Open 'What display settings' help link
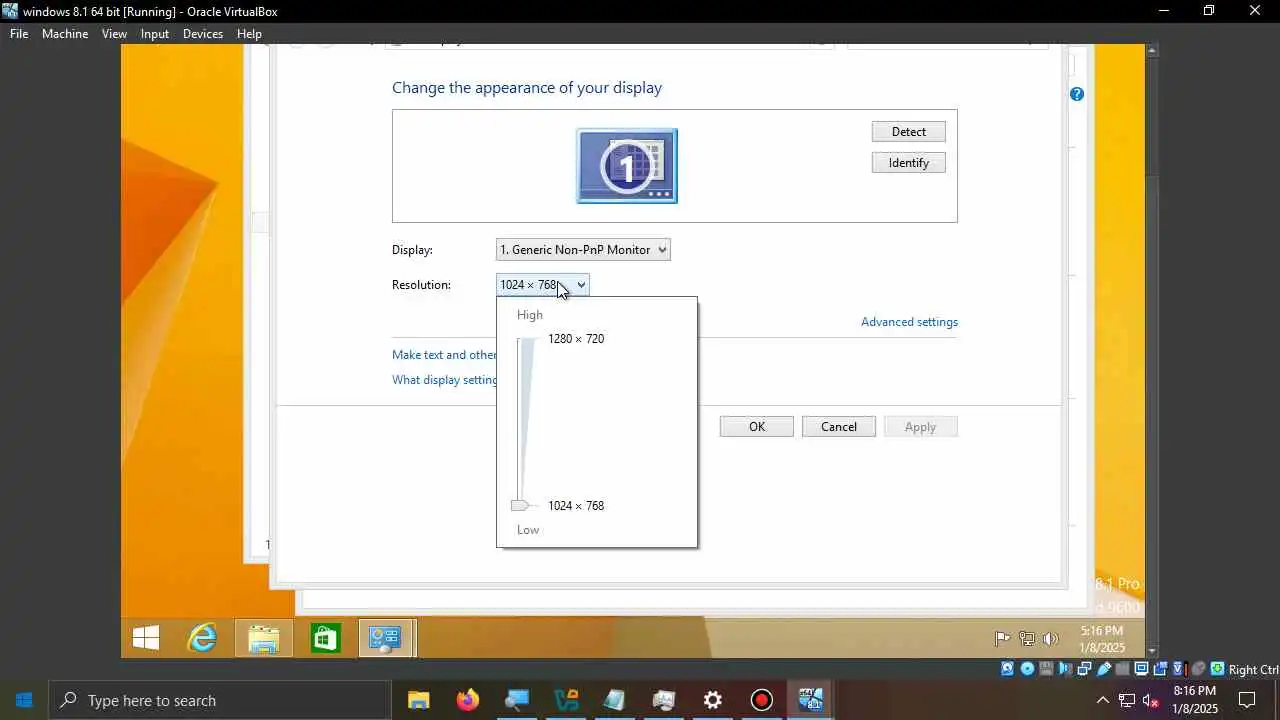 445,380
